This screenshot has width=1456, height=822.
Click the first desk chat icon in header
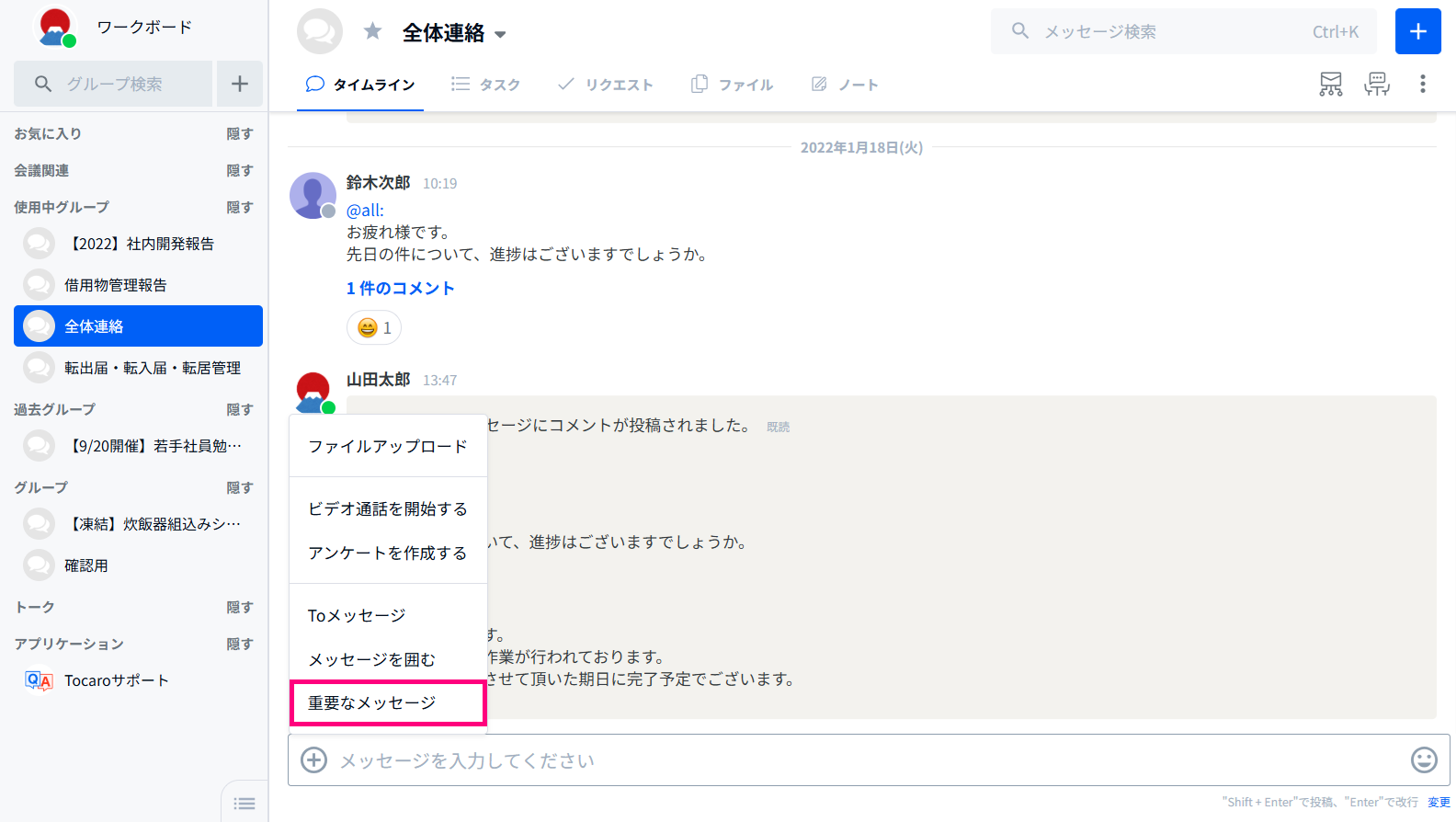tap(1331, 84)
